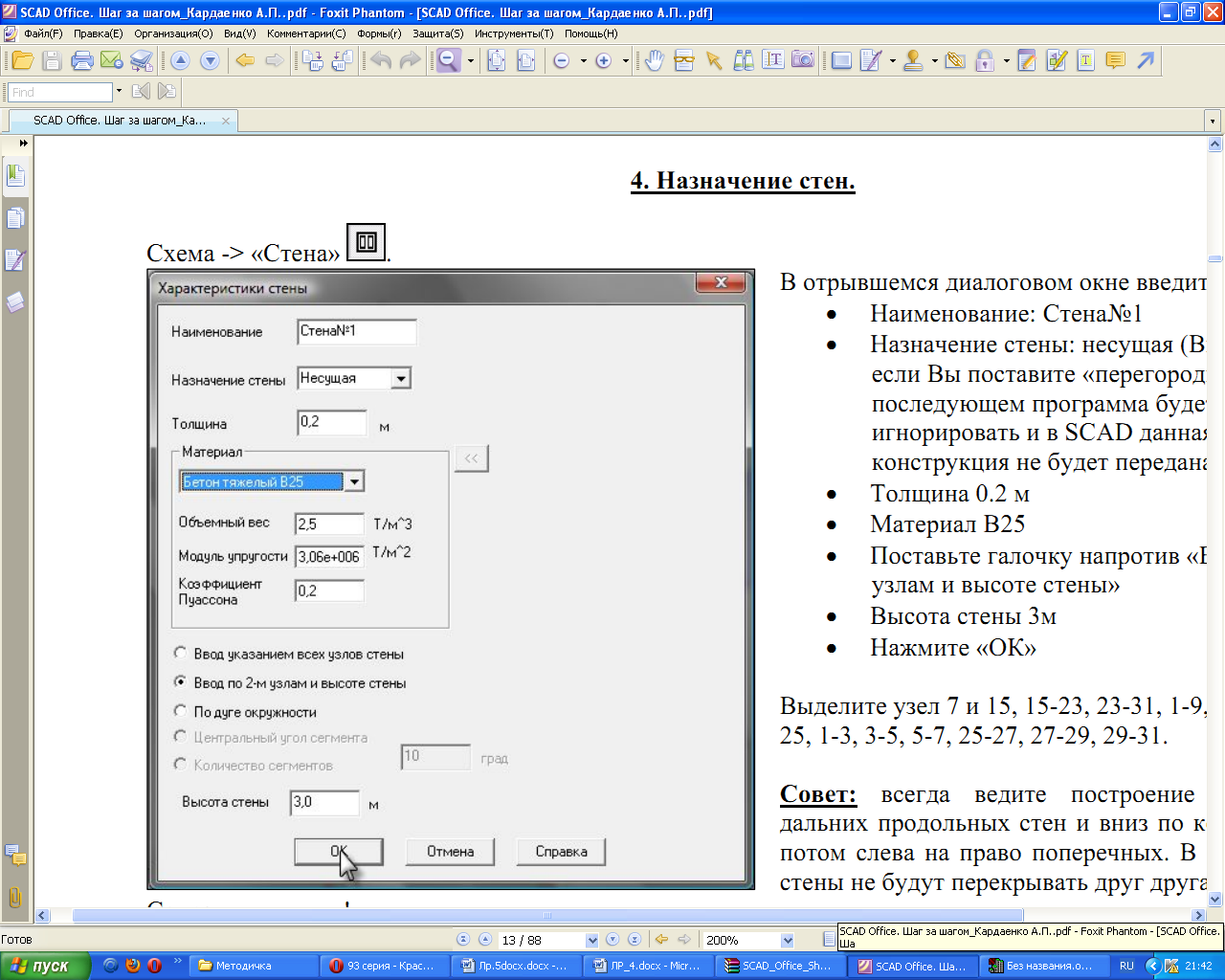Click the Zoom In plus icon
This screenshot has width=1225, height=980.
point(603,61)
